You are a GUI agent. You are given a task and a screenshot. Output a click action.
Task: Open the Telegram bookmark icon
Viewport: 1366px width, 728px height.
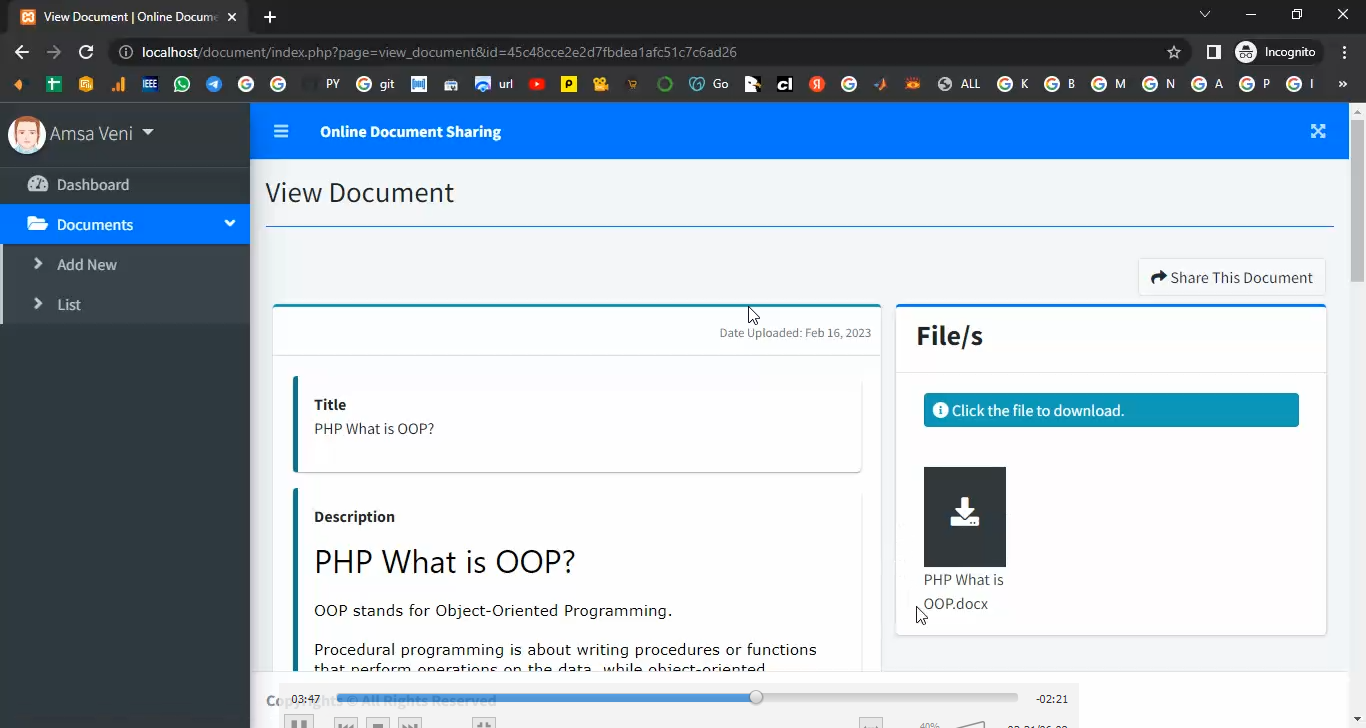point(213,84)
